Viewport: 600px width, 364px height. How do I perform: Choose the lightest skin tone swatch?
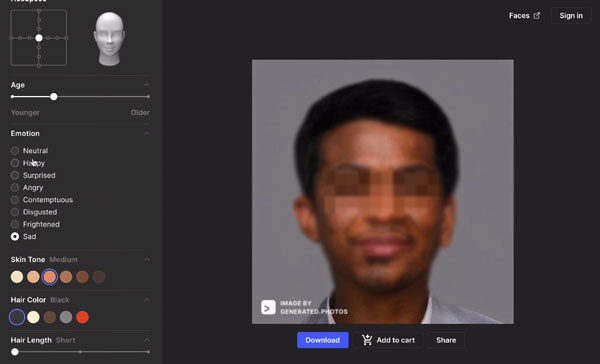[x=17, y=277]
